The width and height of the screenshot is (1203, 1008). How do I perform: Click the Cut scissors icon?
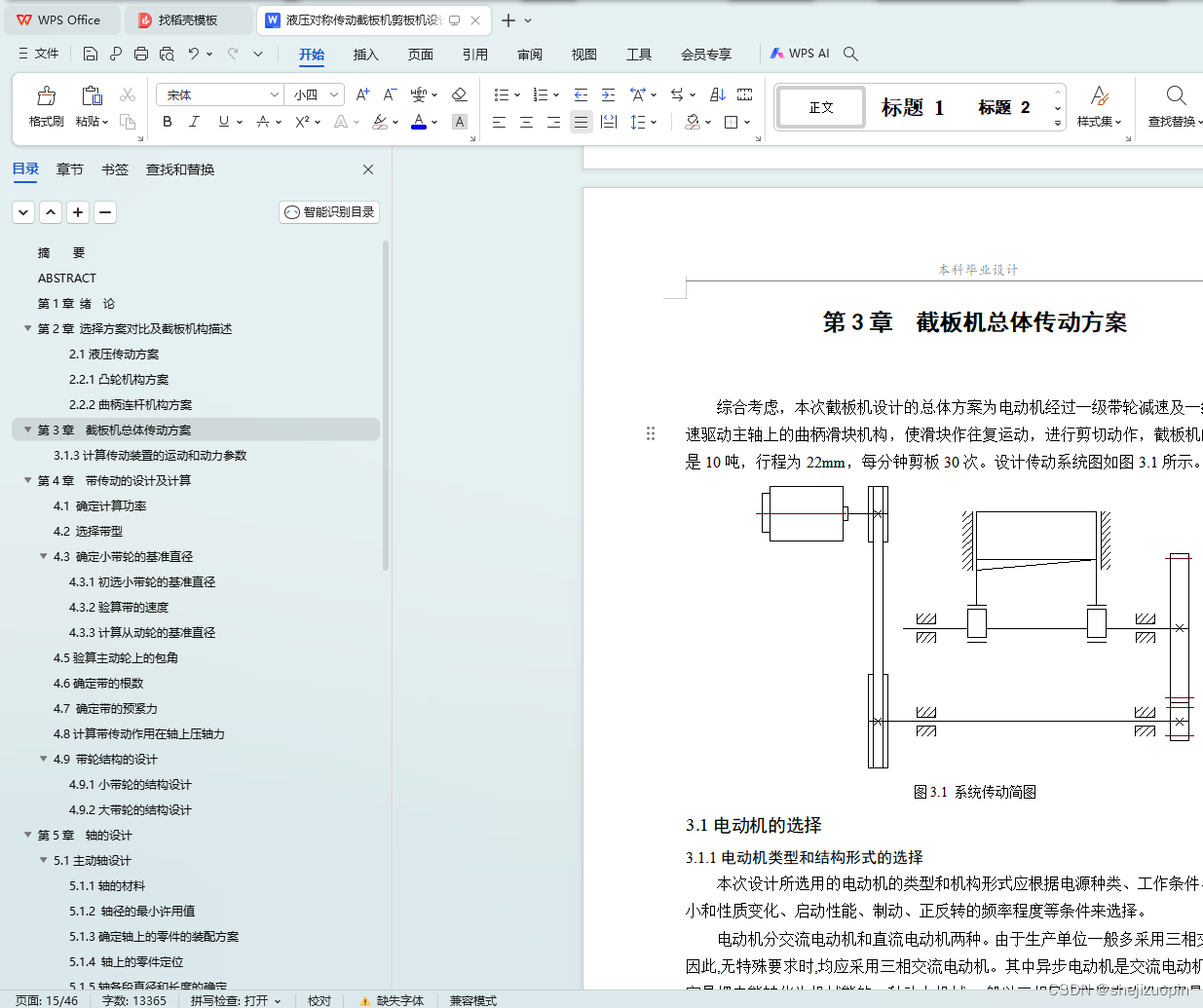coord(128,94)
